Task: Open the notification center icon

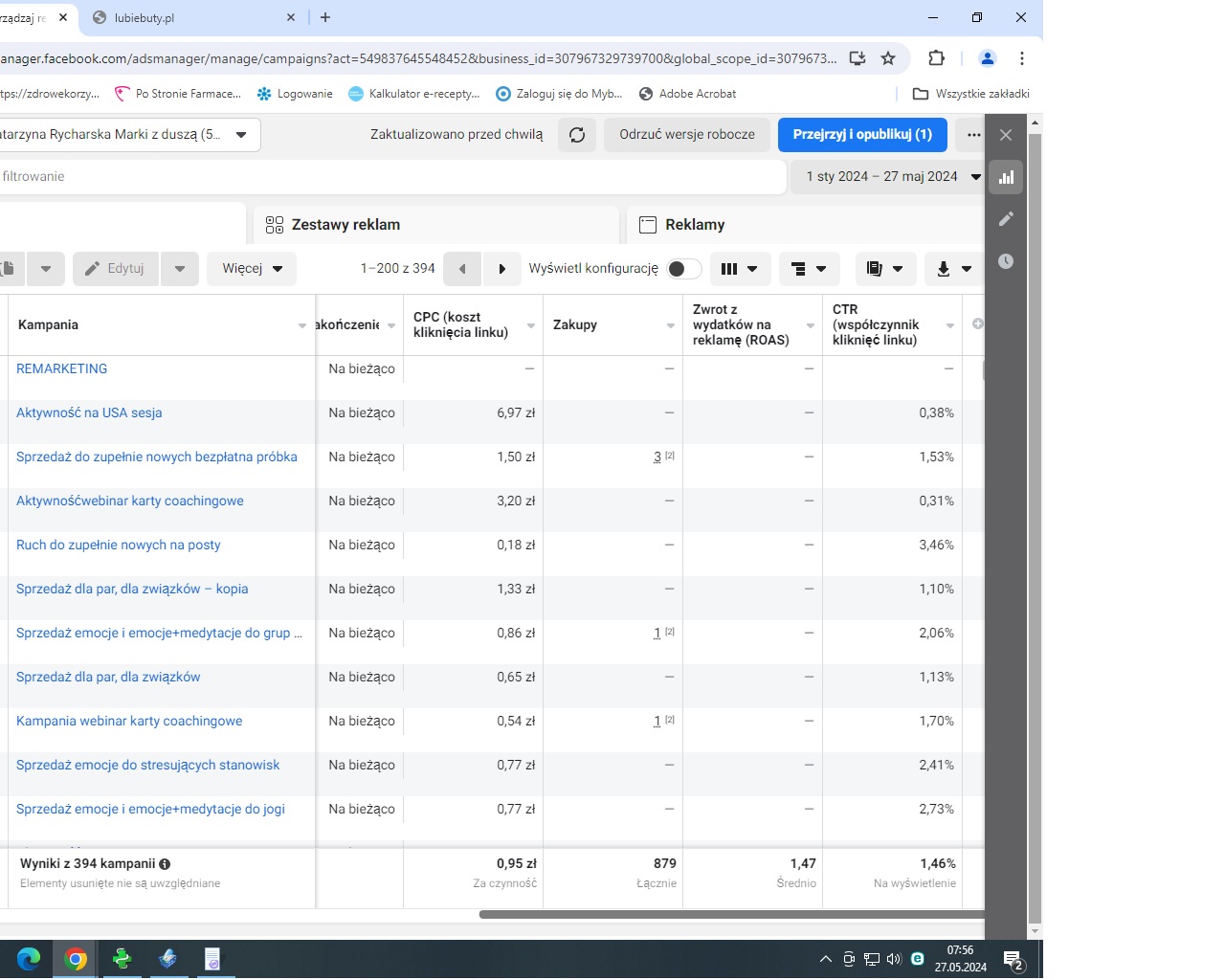Action: (1013, 960)
